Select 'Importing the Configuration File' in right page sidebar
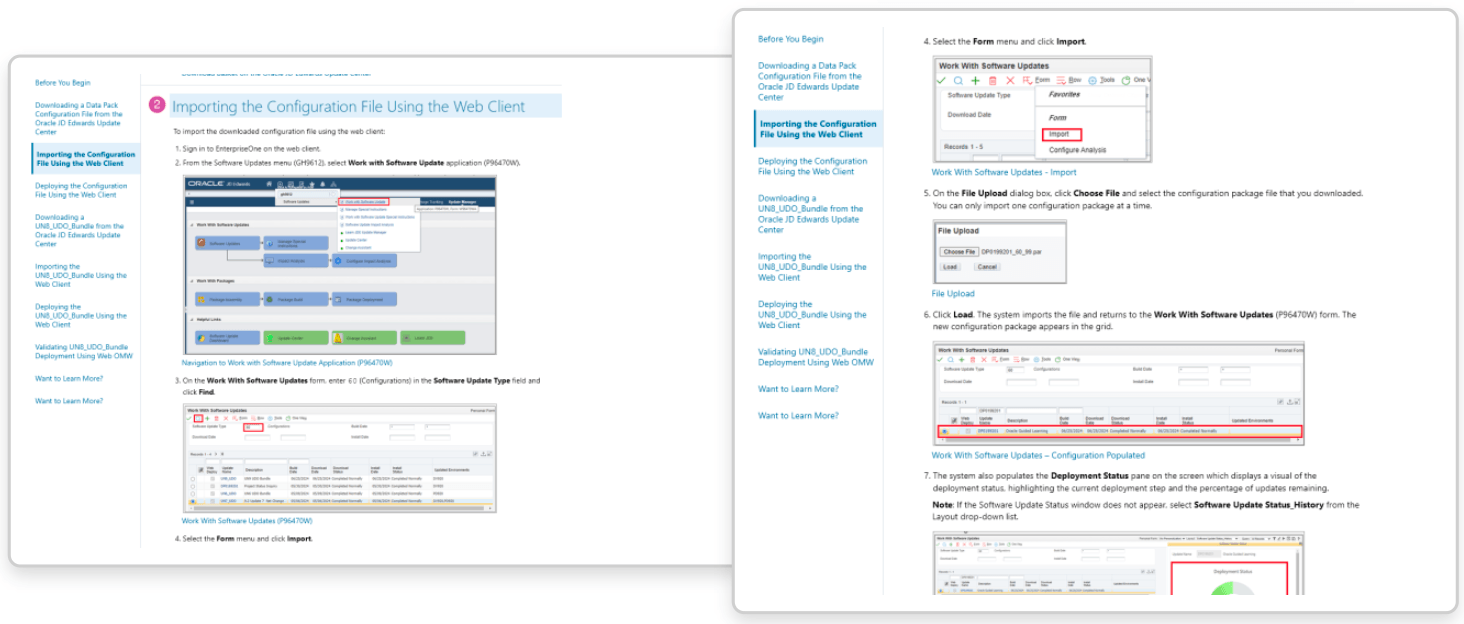Viewport: 1464px width, 624px height. click(818, 129)
